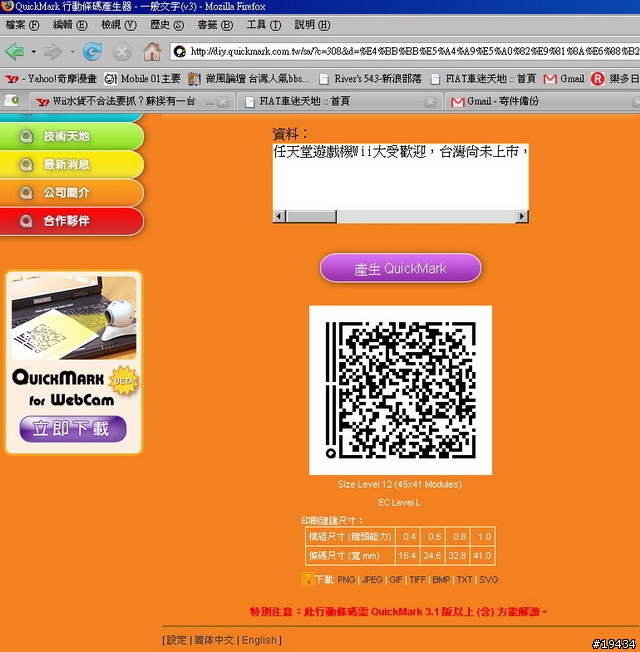Open the 歷史 (S) menu
The height and width of the screenshot is (652, 640).
pyautogui.click(x=167, y=25)
